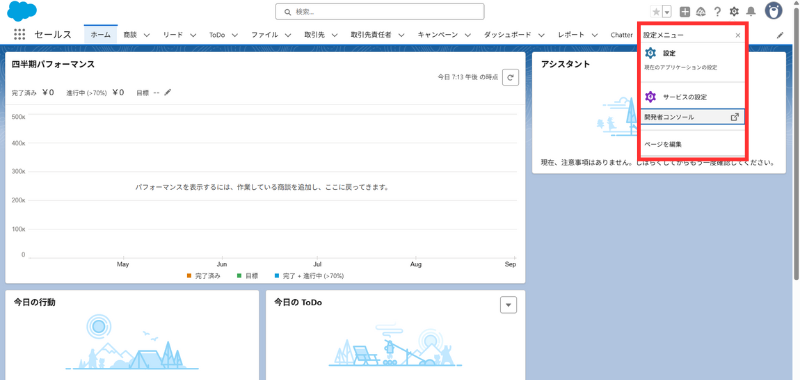800x380 pixels.
Task: Click the Trailhead guidance cloud icon
Action: [701, 12]
